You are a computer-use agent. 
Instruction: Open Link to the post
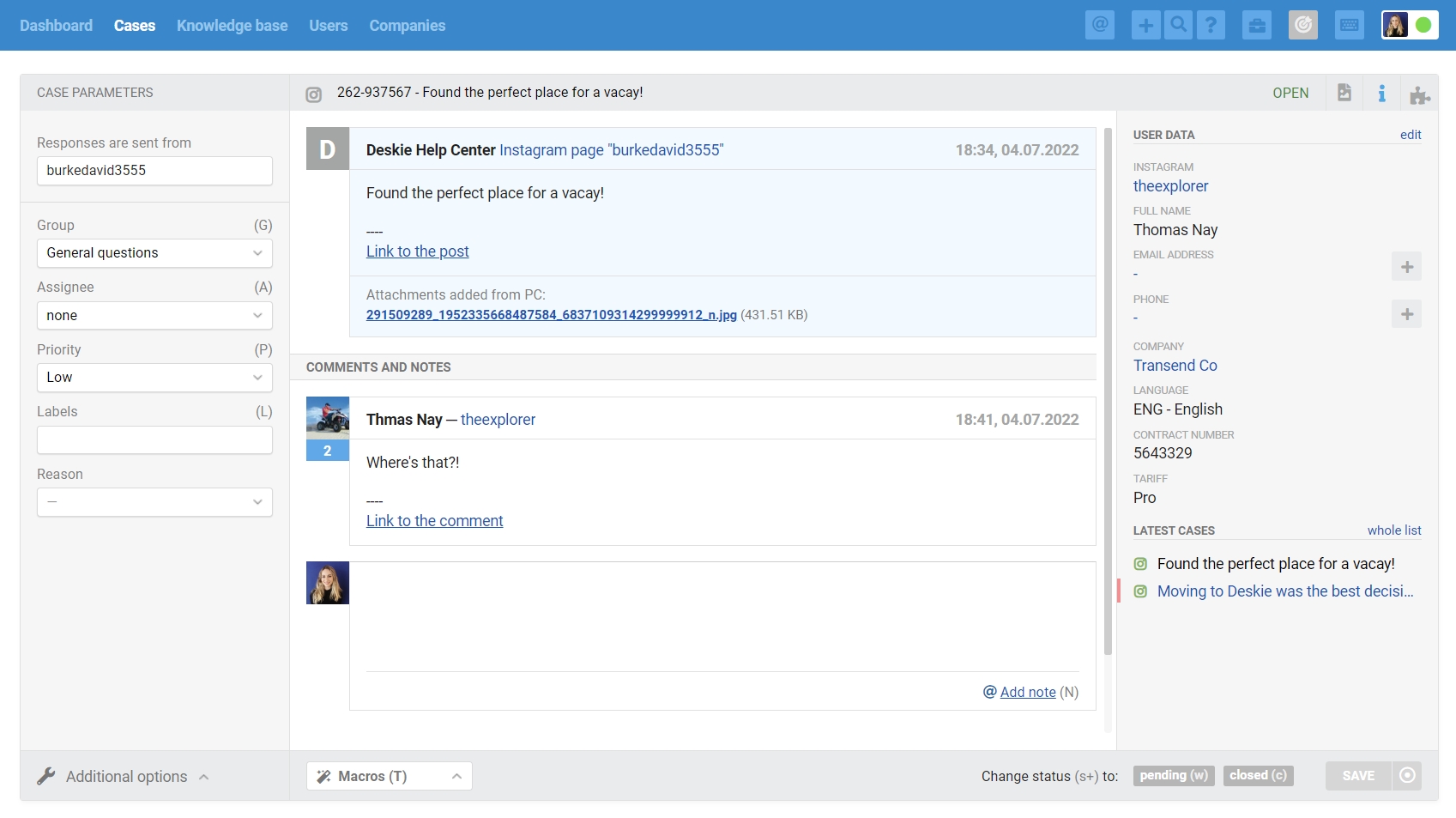tap(418, 251)
